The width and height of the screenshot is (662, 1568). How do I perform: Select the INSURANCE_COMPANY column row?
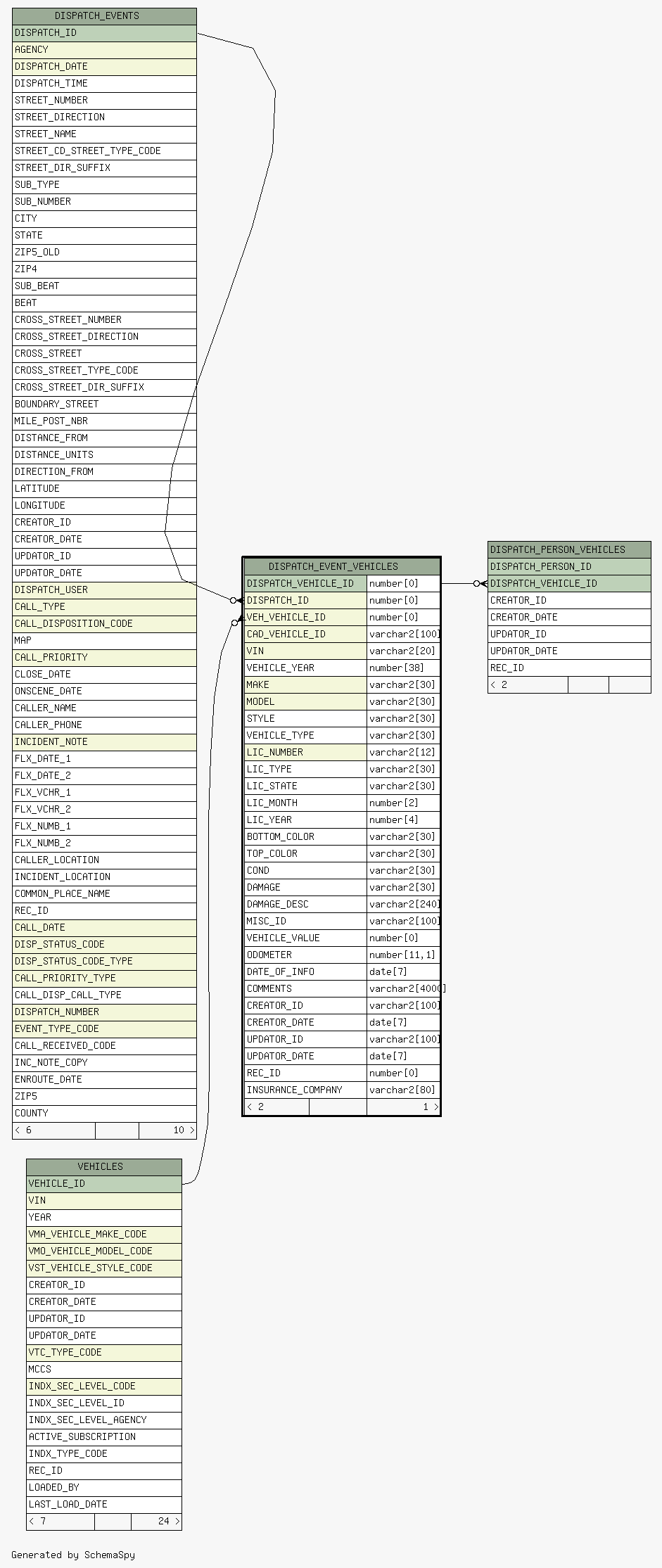pyautogui.click(x=305, y=1090)
